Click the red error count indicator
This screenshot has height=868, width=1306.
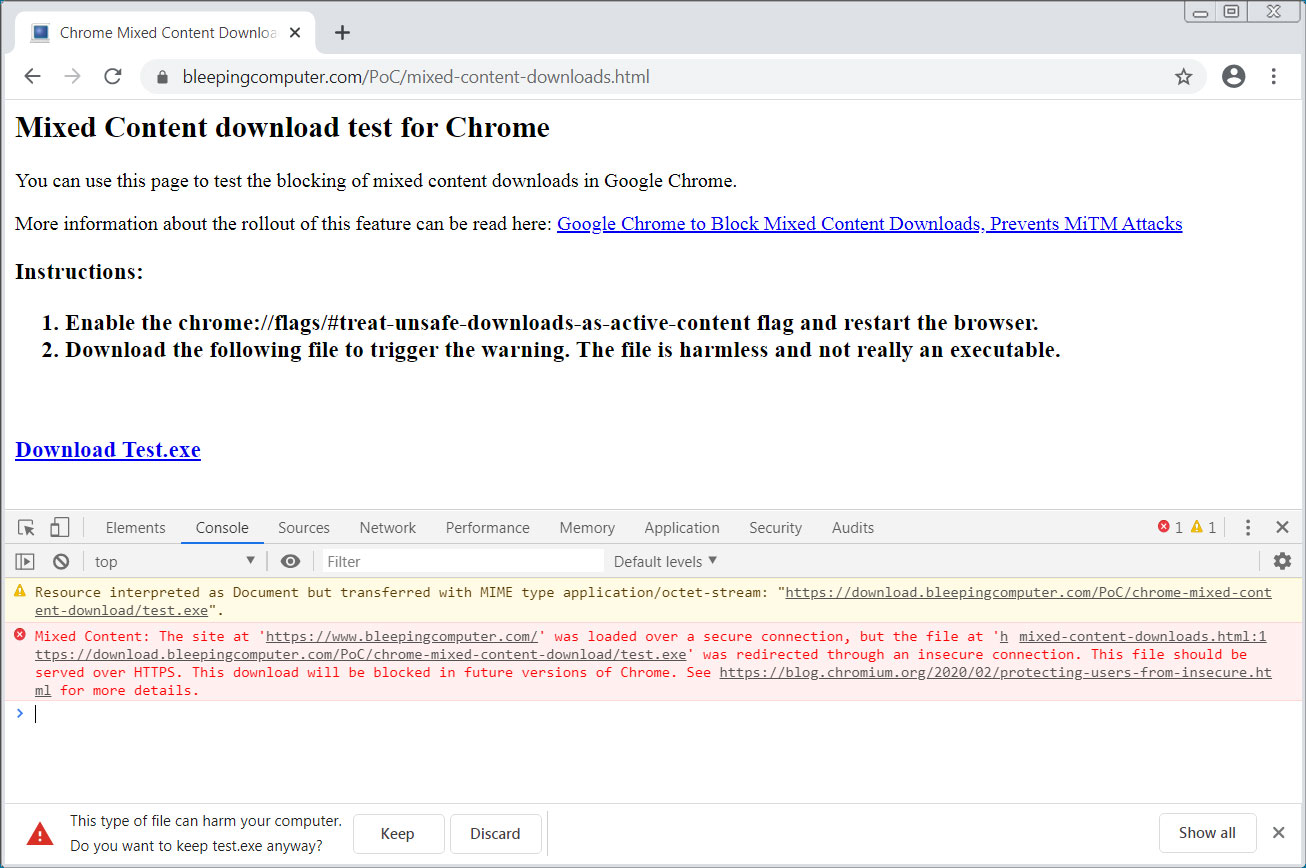1170,528
